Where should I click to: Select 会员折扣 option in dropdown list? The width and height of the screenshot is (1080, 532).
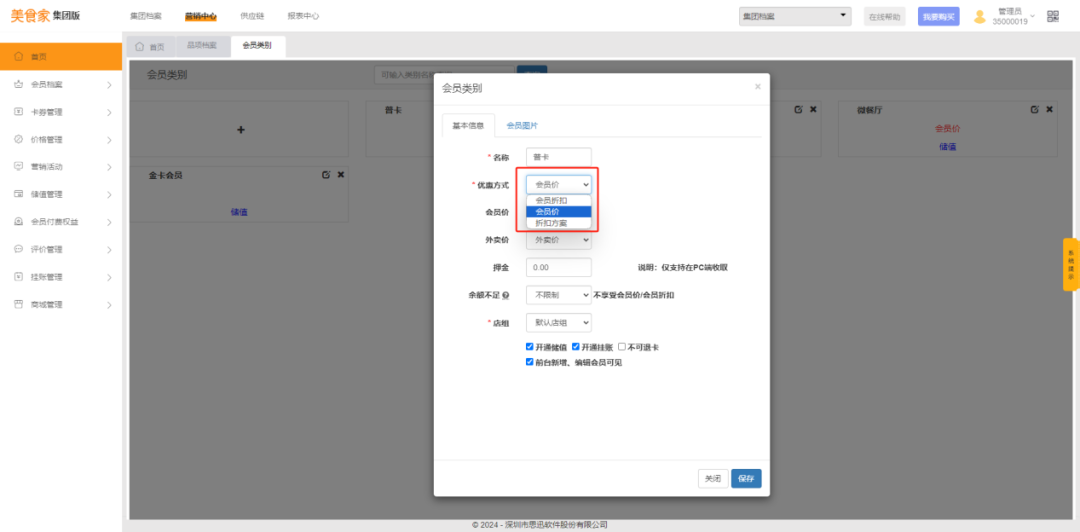coord(559,201)
